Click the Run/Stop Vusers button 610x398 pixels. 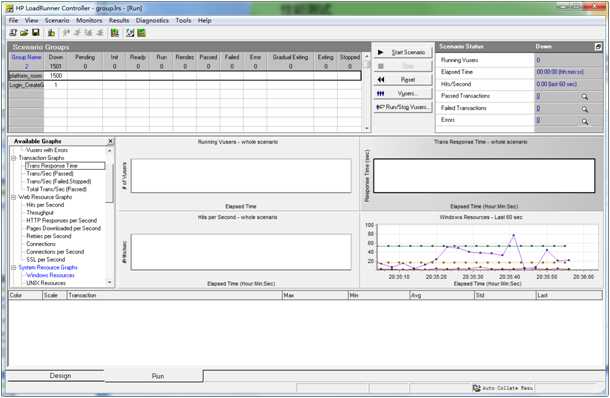(x=403, y=107)
